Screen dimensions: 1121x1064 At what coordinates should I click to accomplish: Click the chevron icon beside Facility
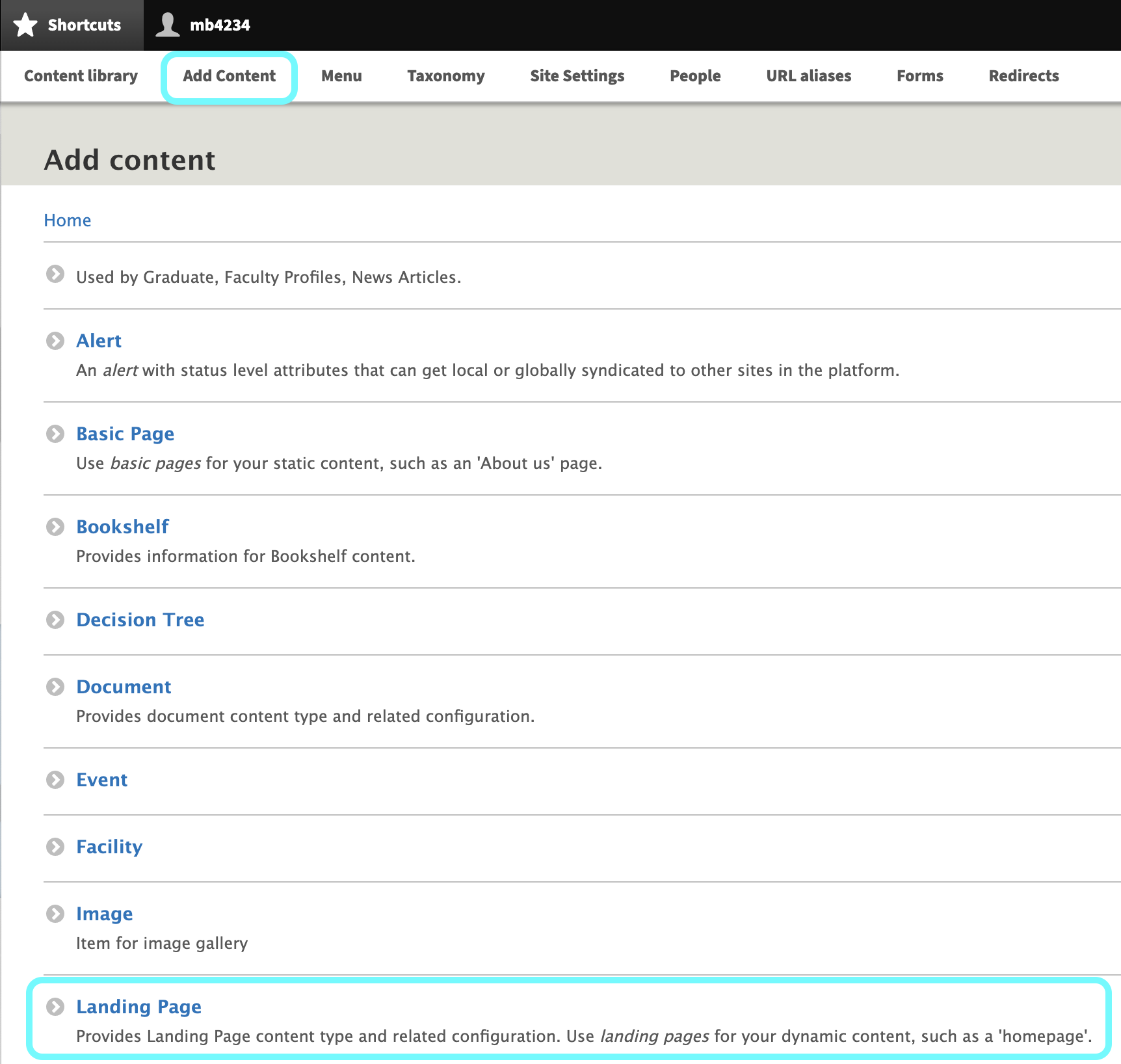[56, 847]
